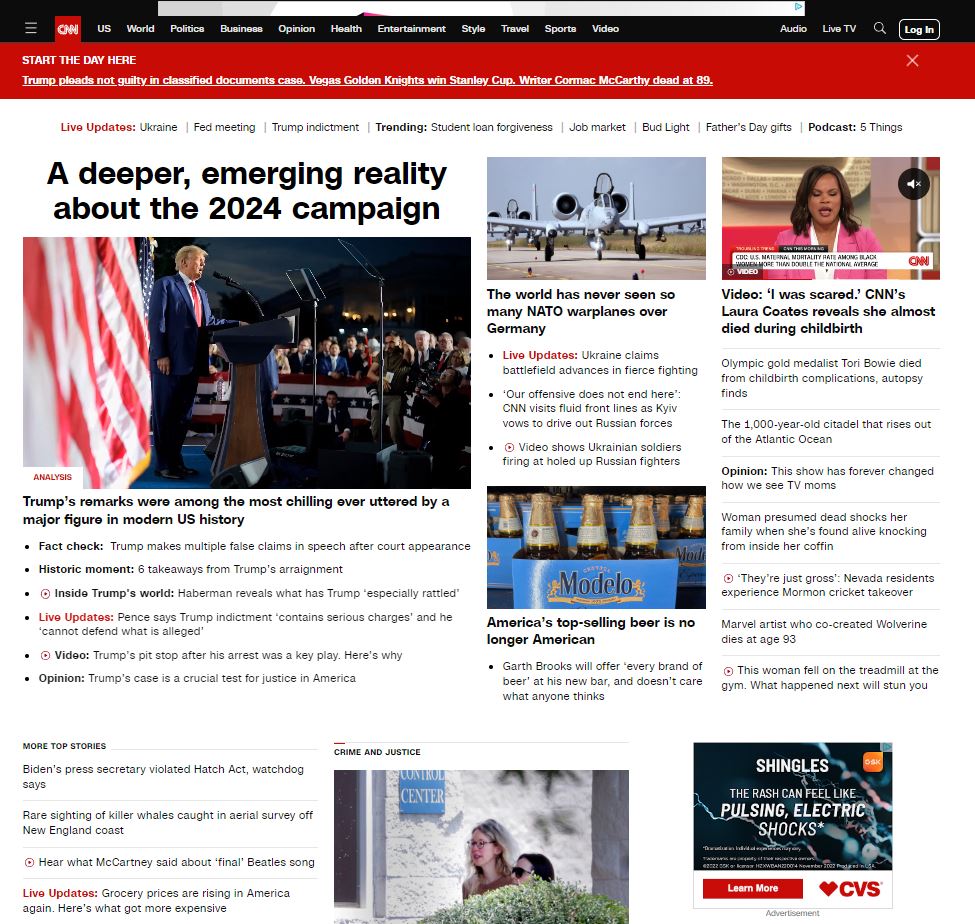
Task: Open the Health section
Action: point(346,29)
